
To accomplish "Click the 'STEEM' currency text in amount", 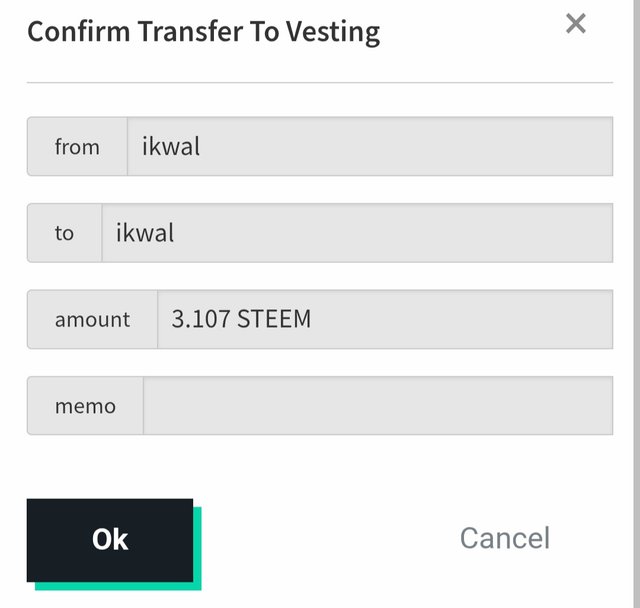I will (x=274, y=320).
